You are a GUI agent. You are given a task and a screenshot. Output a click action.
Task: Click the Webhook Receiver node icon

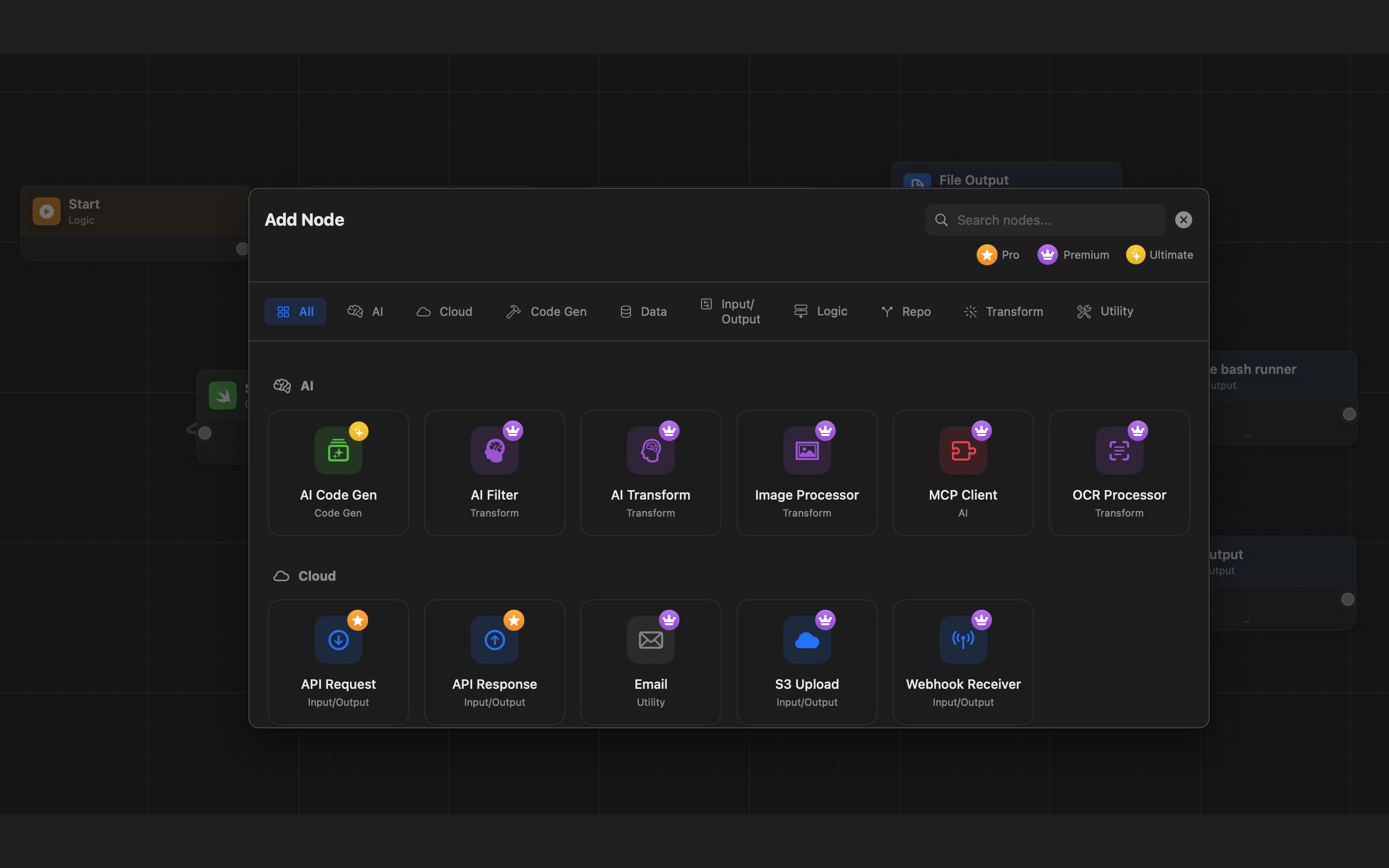962,638
